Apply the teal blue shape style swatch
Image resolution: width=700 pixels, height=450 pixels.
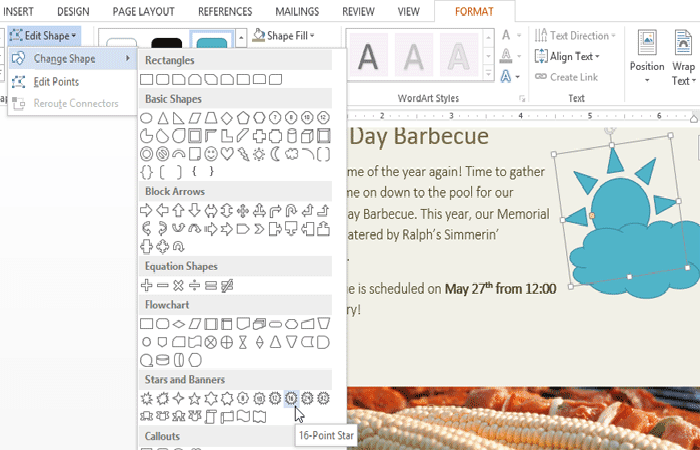click(210, 45)
